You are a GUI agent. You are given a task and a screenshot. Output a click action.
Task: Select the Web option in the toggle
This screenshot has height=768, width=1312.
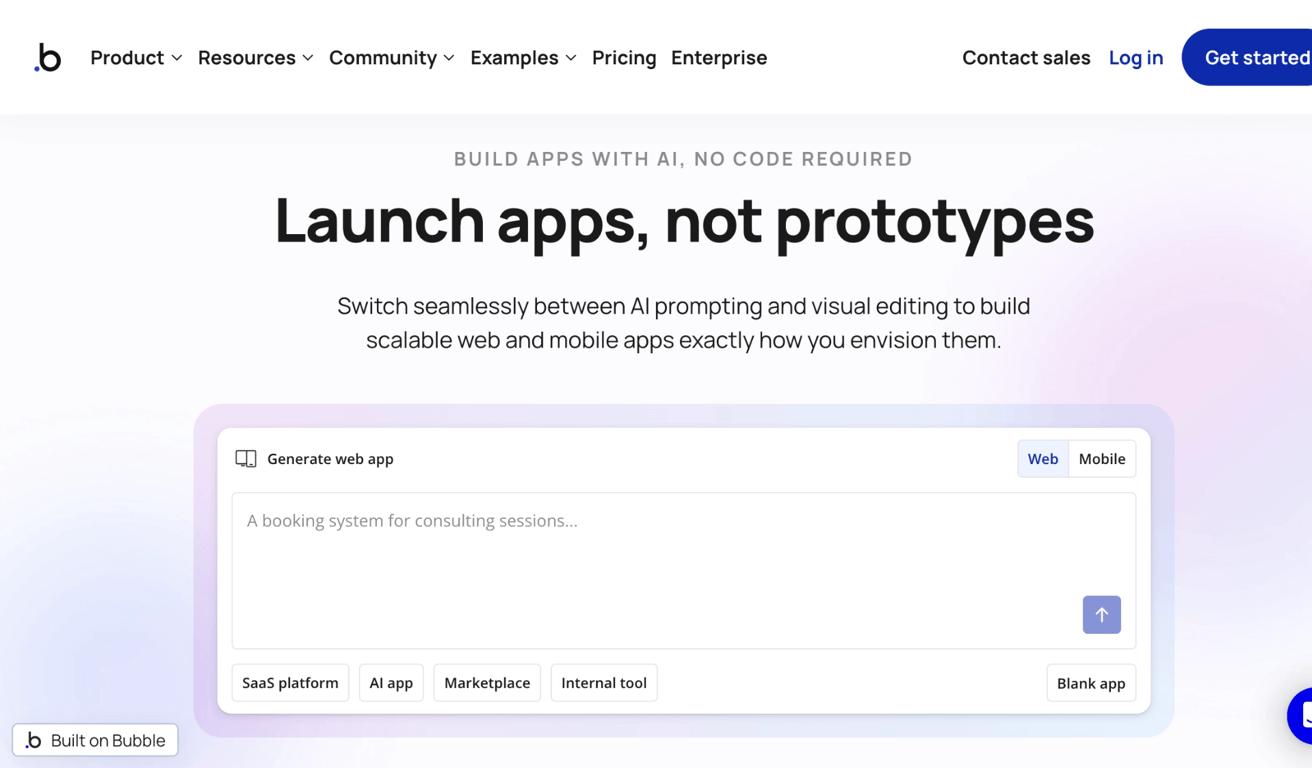(x=1043, y=458)
